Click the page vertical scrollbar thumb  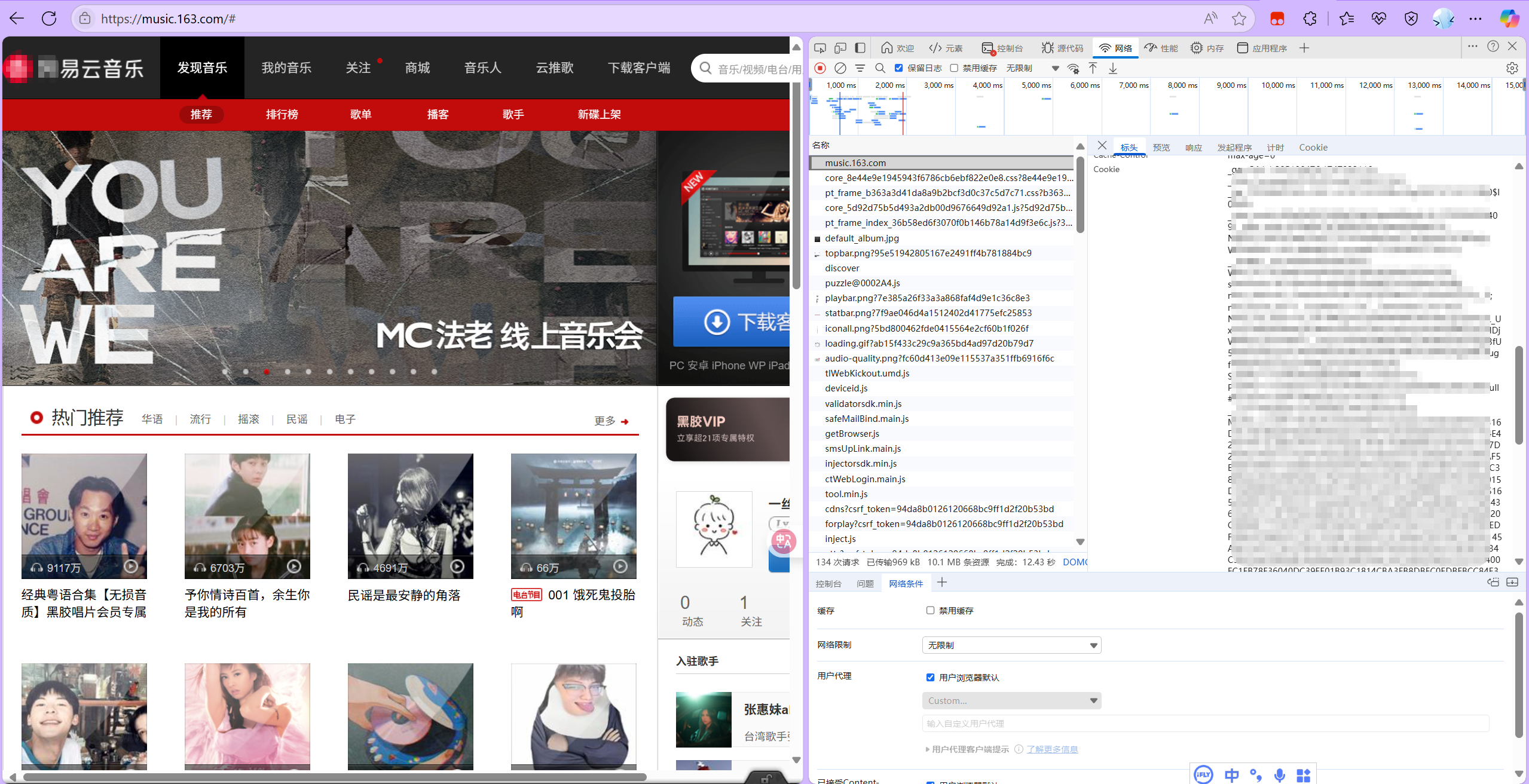tap(796, 185)
